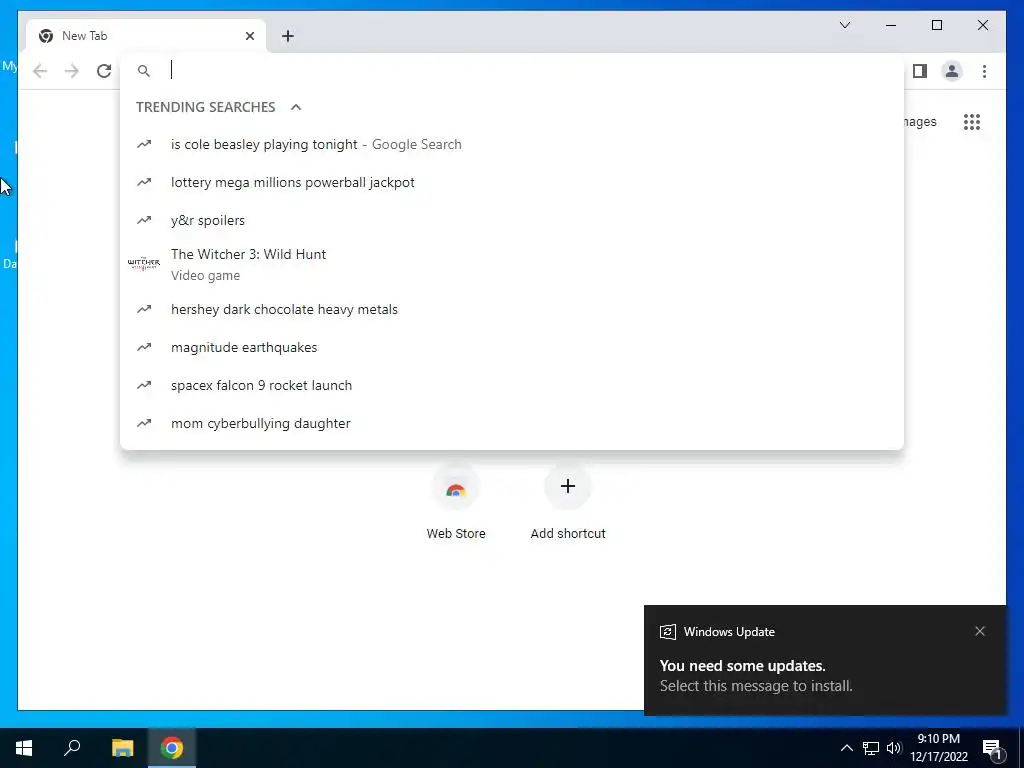Open the Google apps grid
This screenshot has width=1024, height=768.
[972, 122]
